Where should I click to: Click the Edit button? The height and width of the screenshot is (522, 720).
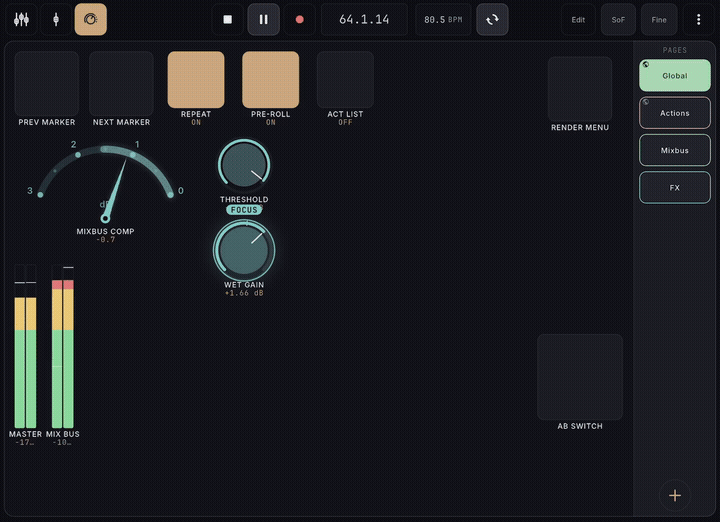click(x=578, y=19)
